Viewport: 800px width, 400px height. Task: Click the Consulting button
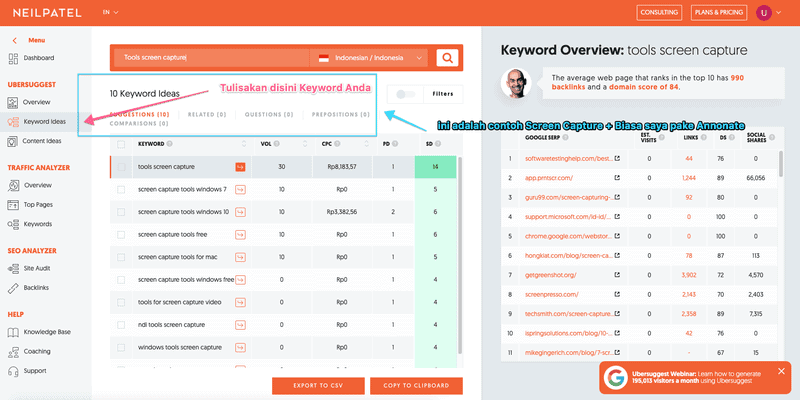point(659,13)
